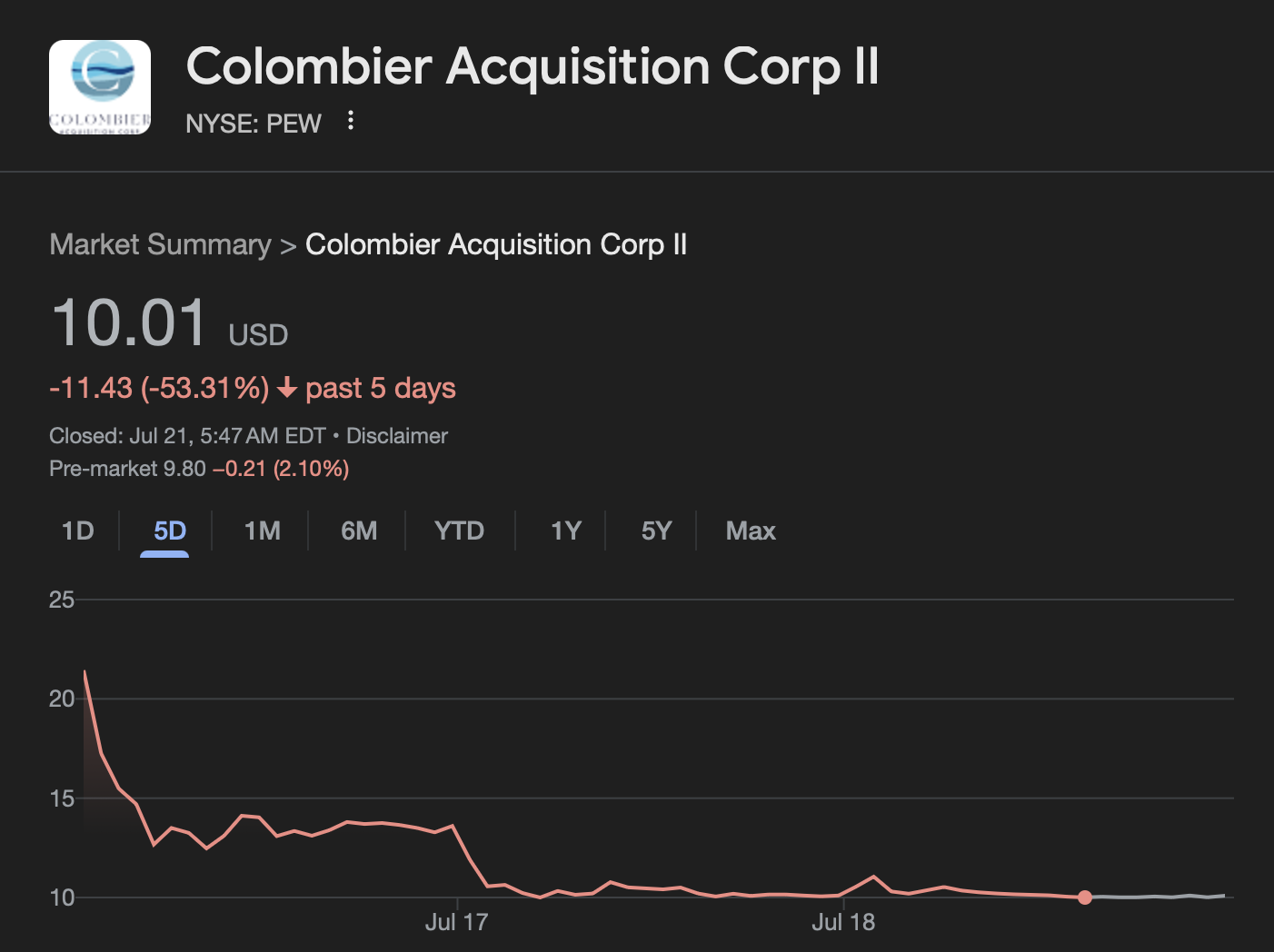This screenshot has height=952, width=1274.
Task: Switch chart to 6M range
Action: pos(359,531)
